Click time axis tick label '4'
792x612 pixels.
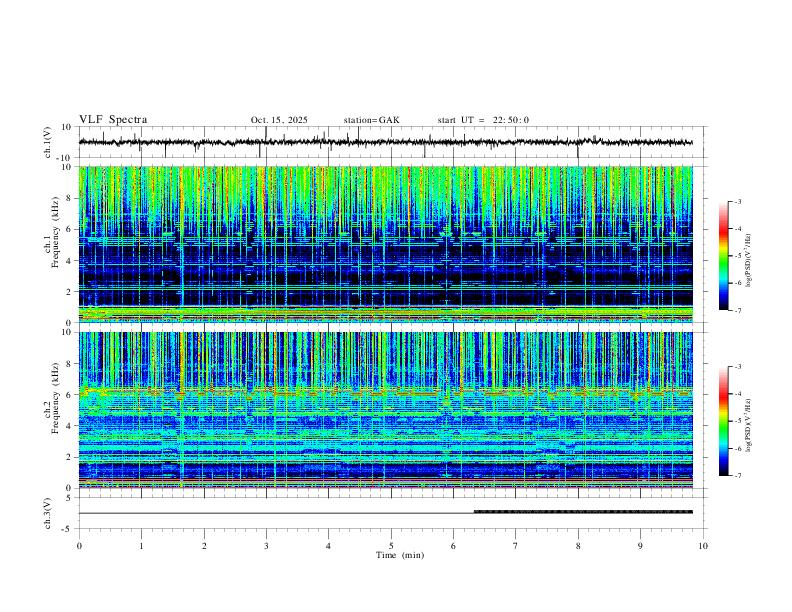tap(329, 546)
